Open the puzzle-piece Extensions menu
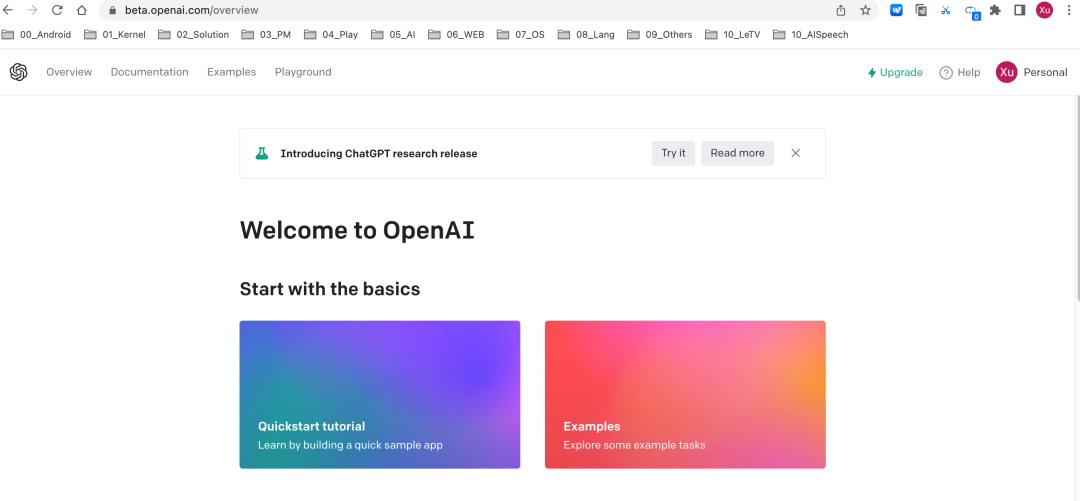Image resolution: width=1080 pixels, height=501 pixels. pyautogui.click(x=995, y=10)
